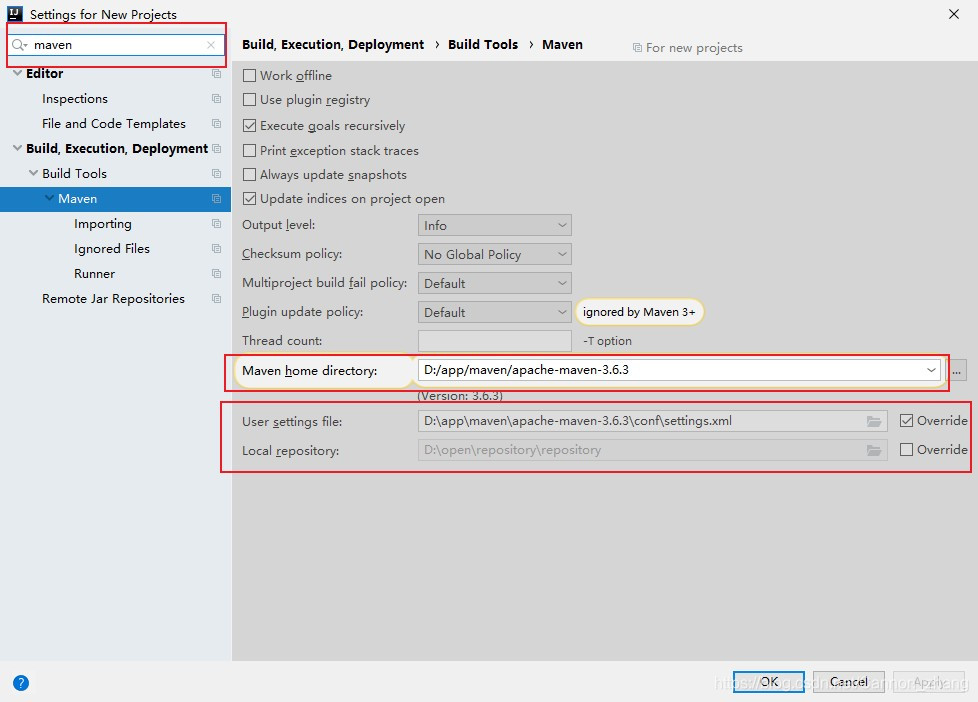
Task: Click 'Maven' at the breadcrumb end
Action: (x=562, y=44)
